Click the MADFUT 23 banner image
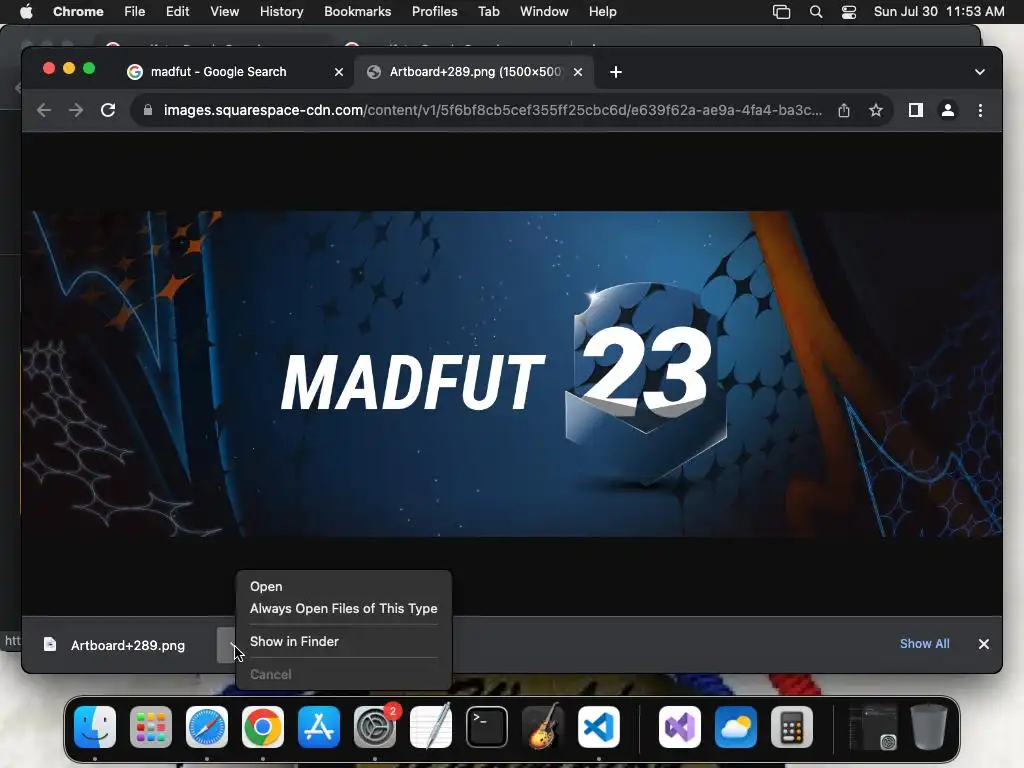The height and width of the screenshot is (768, 1024). 512,374
